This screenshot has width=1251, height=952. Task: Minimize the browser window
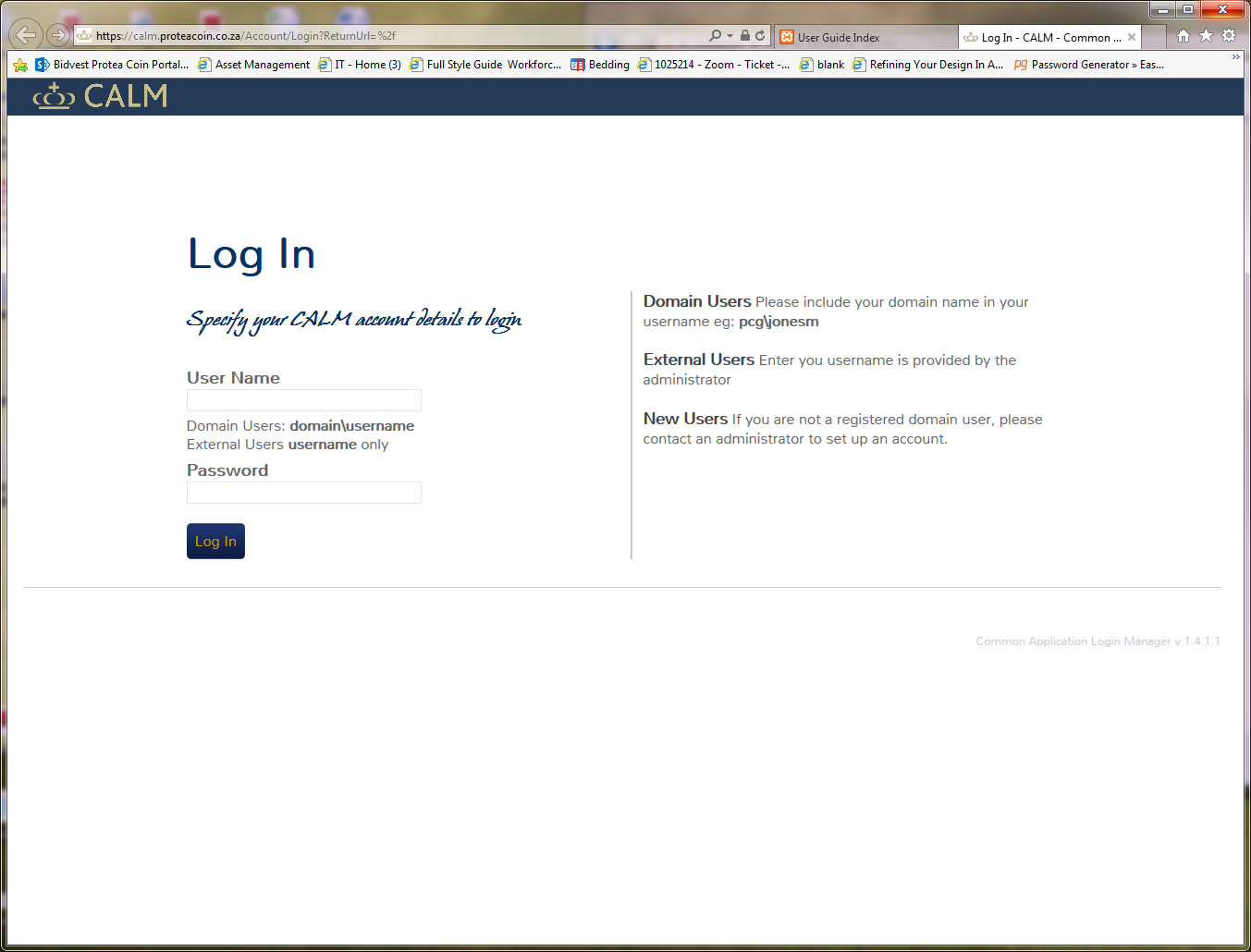1164,9
